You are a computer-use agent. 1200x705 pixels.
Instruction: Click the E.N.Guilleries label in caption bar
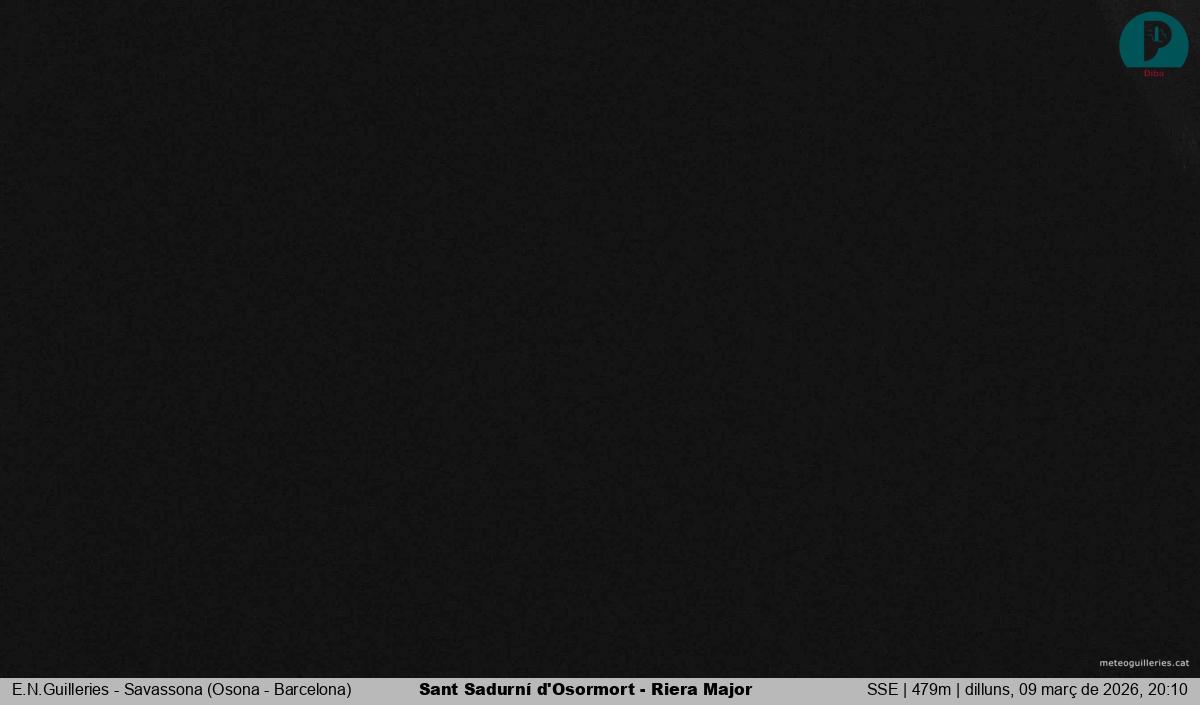pos(60,690)
